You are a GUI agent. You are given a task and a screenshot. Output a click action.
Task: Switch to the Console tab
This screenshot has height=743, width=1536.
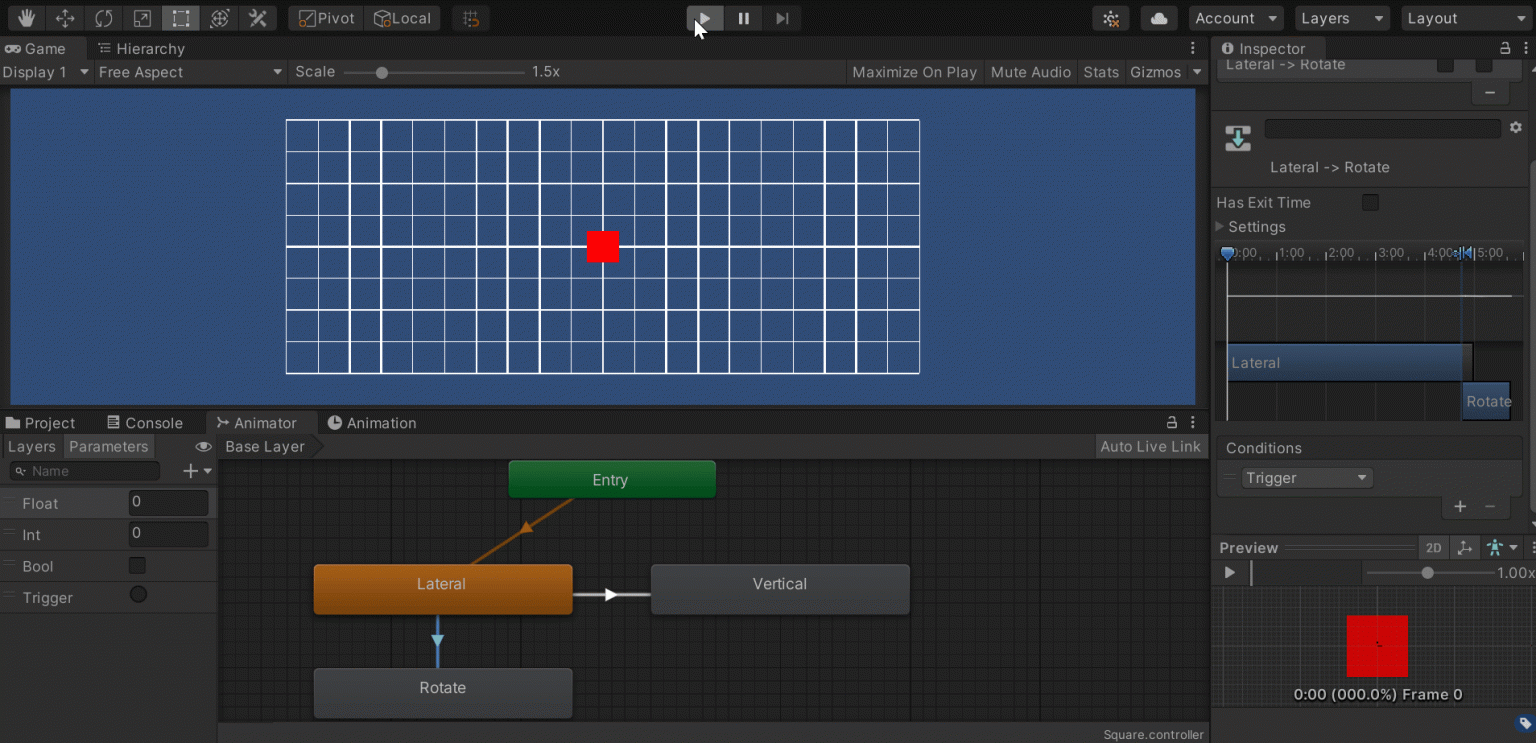pos(145,423)
